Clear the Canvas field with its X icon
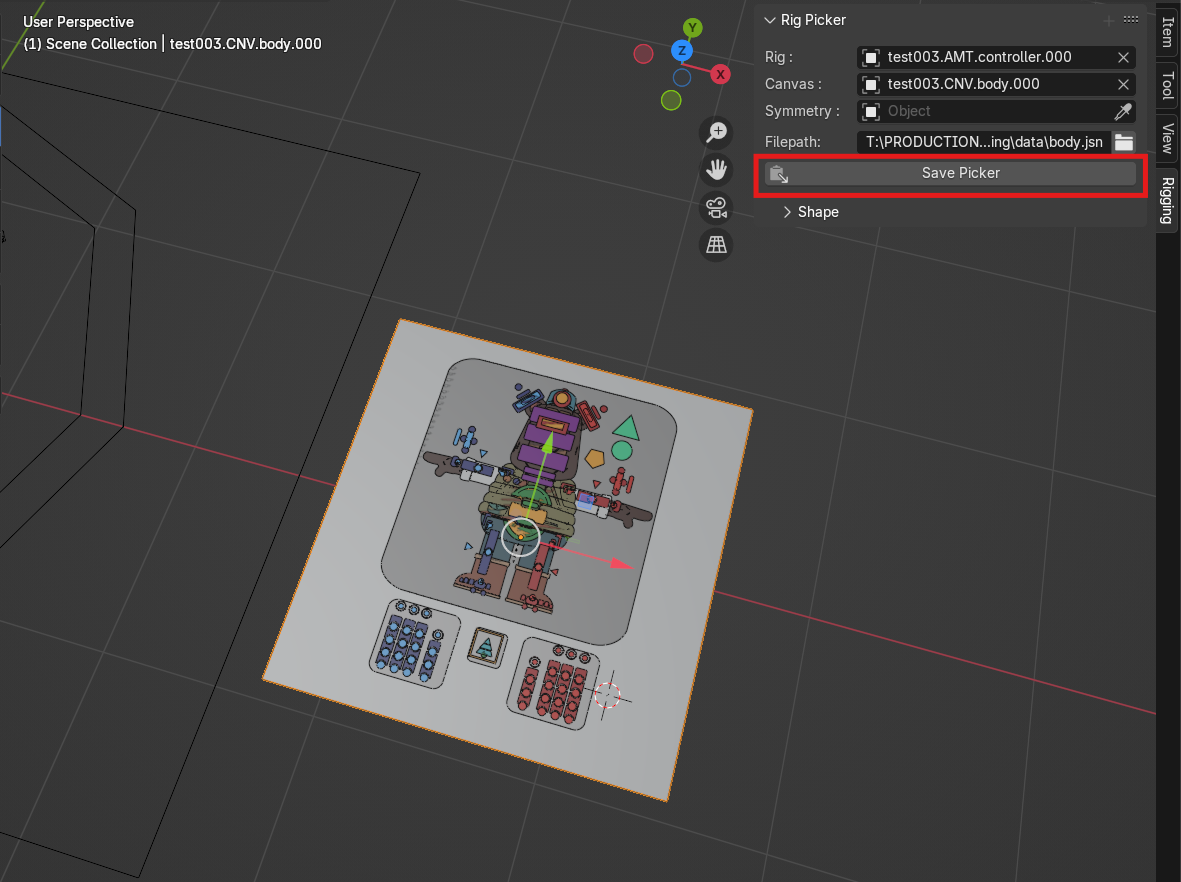The image size is (1181, 882). 1123,84
